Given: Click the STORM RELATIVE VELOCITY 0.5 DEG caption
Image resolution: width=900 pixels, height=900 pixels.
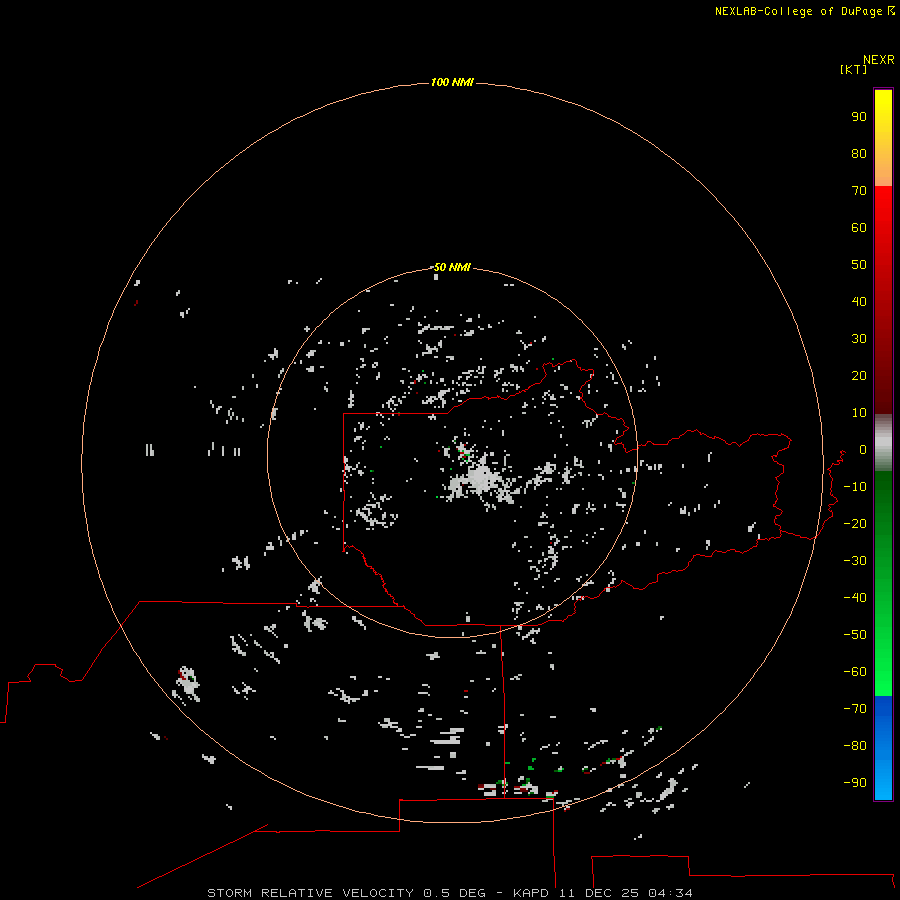Looking at the screenshot, I should (346, 893).
